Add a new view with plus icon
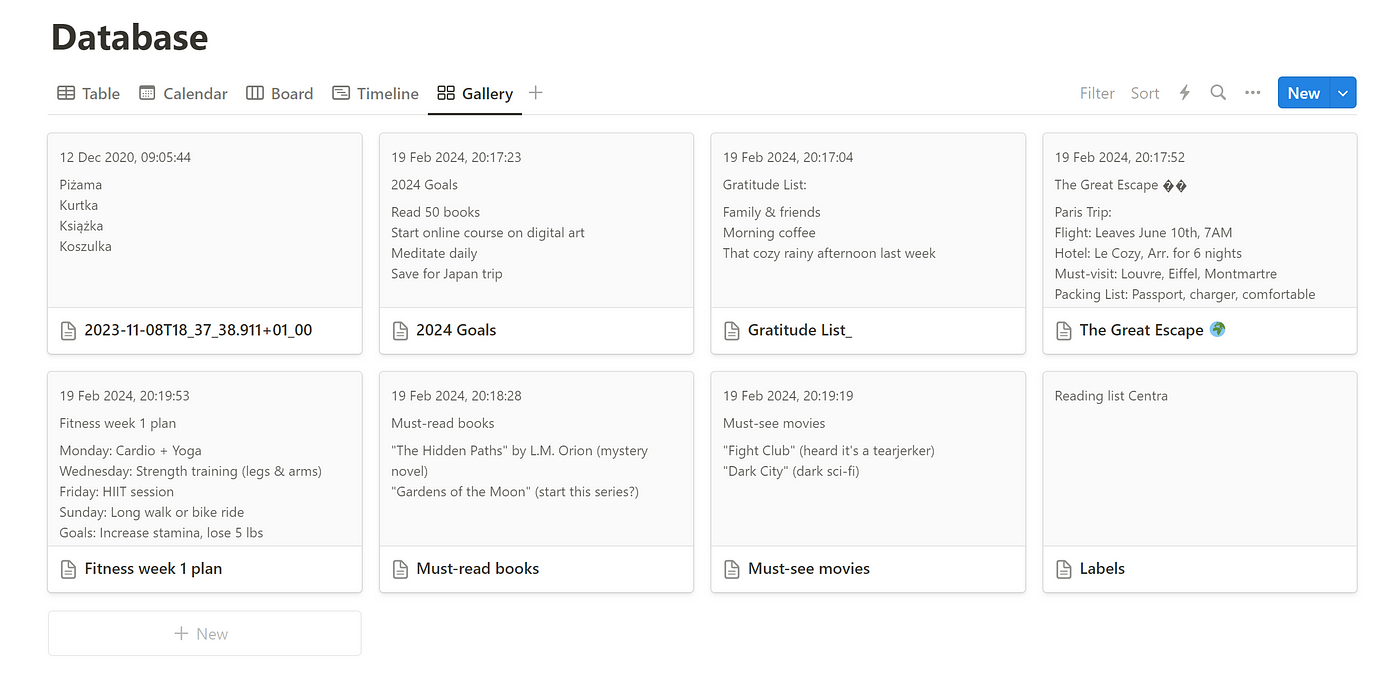The image size is (1400, 696). (536, 93)
